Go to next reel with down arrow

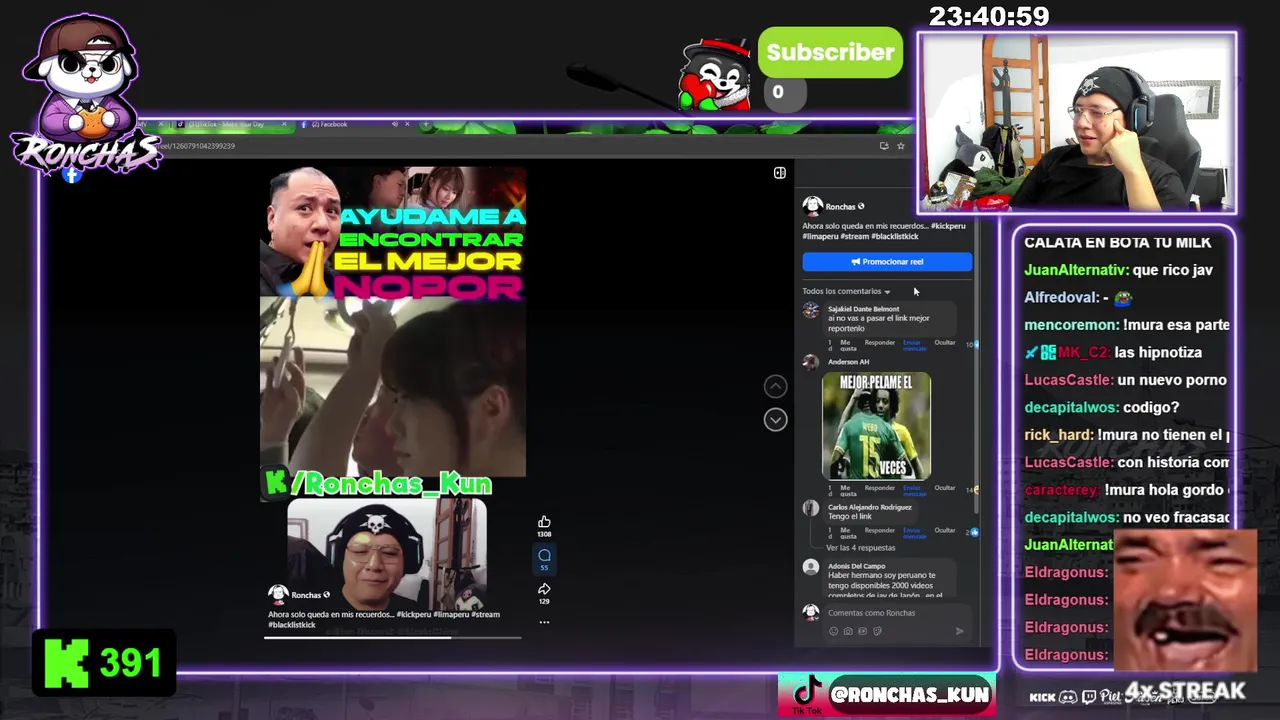point(775,420)
